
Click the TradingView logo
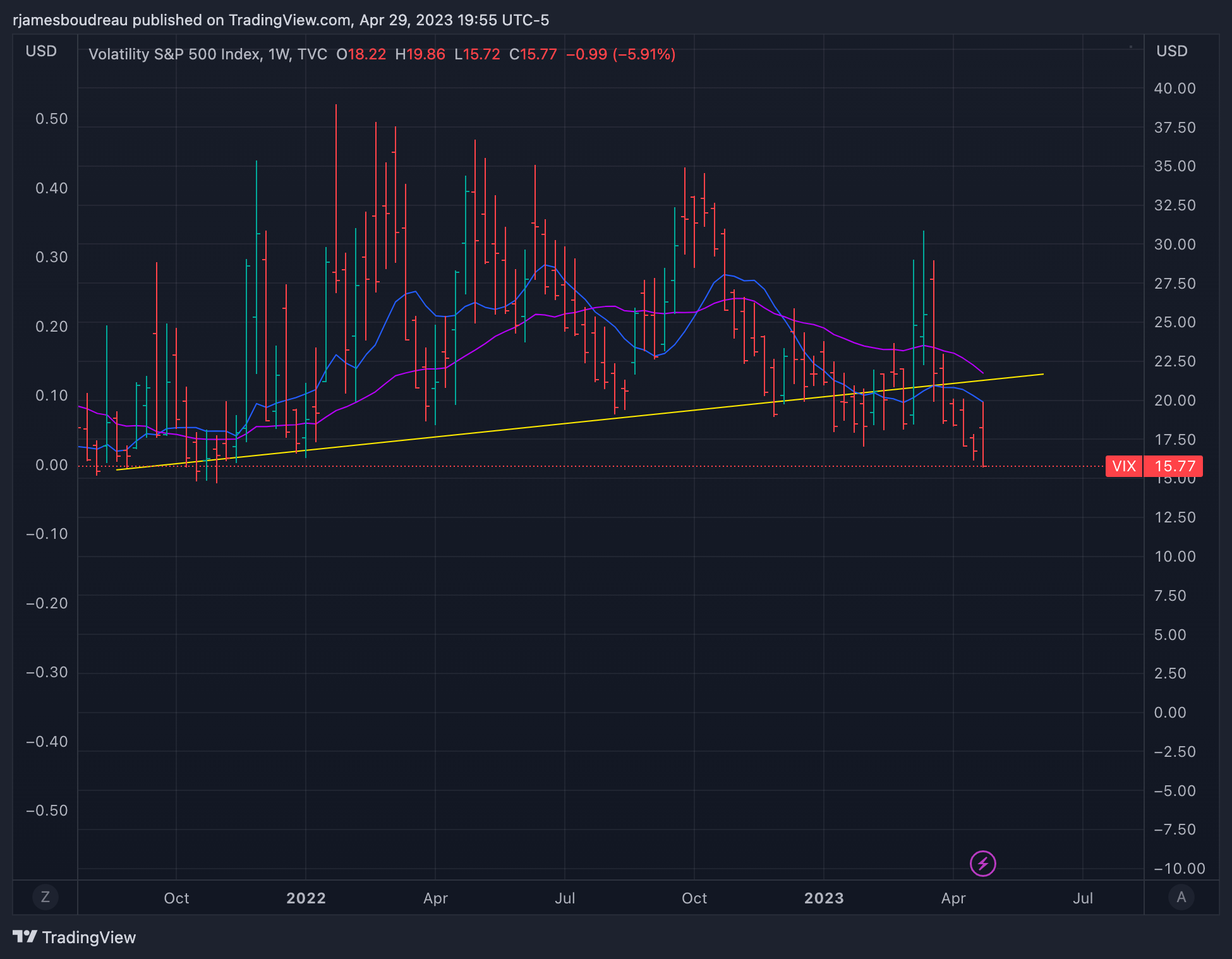point(75,937)
